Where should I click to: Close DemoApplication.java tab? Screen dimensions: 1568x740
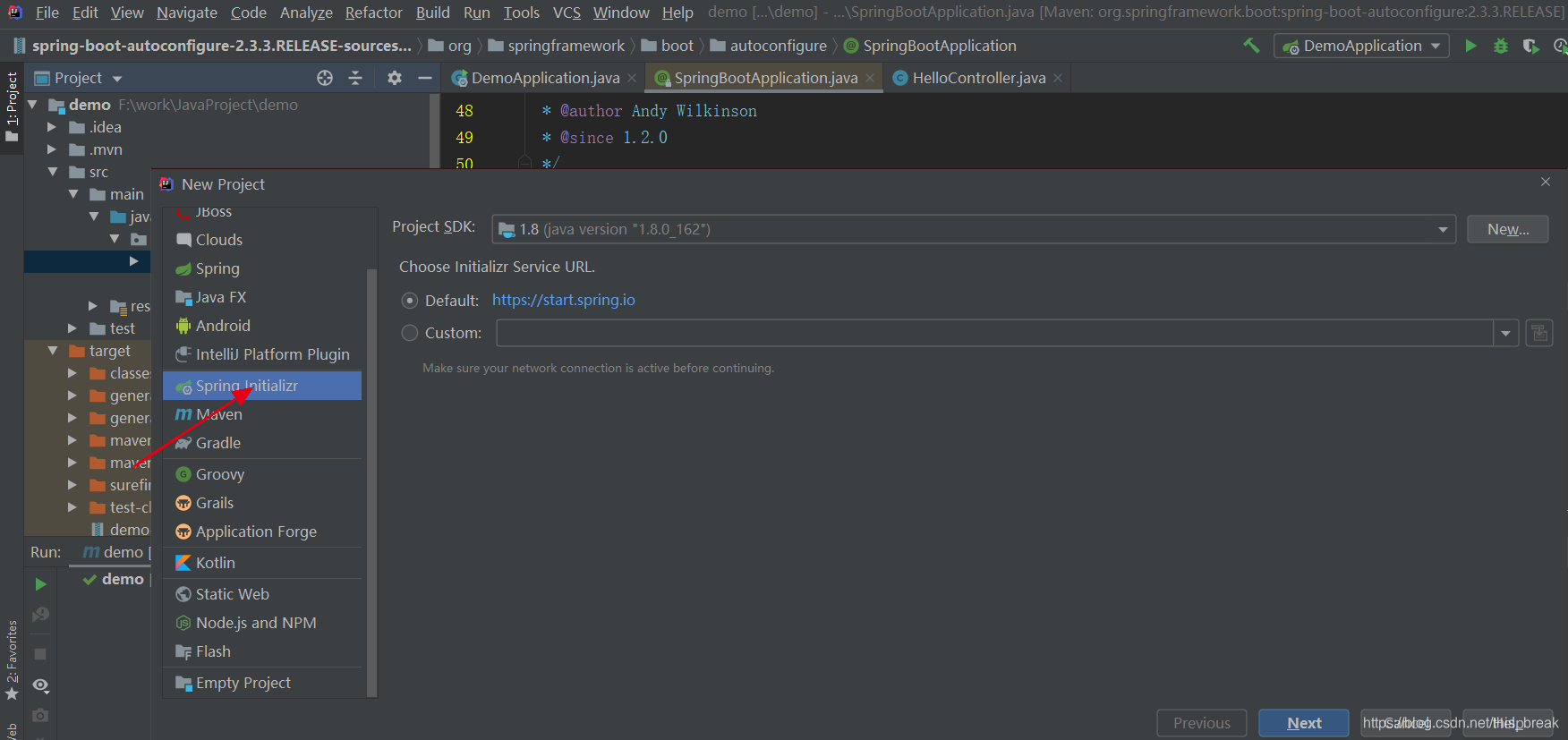tap(632, 78)
